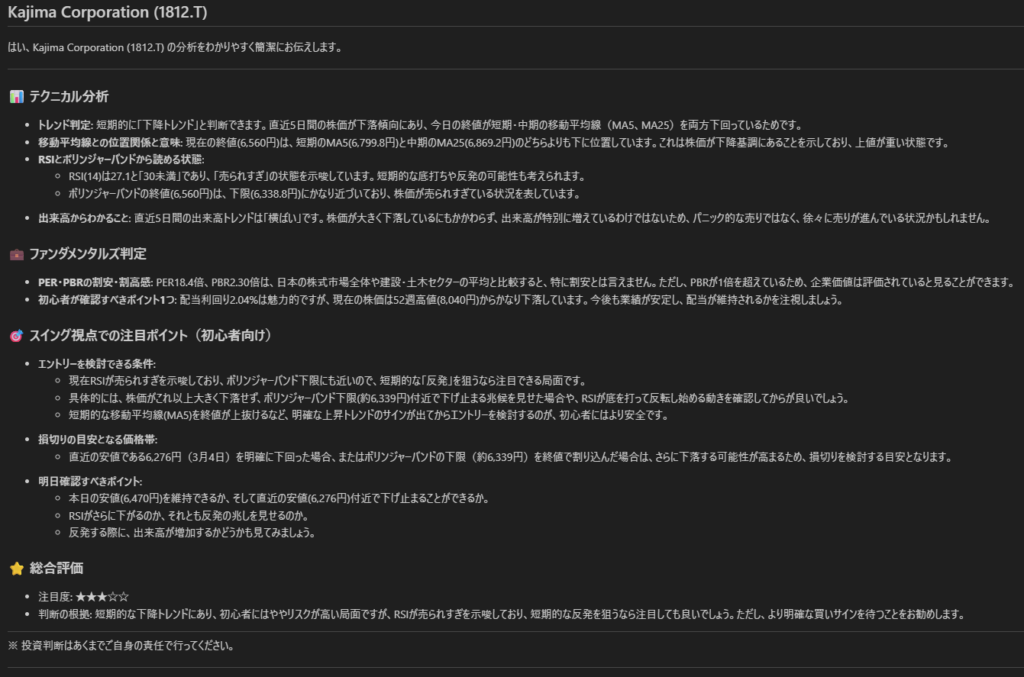This screenshot has width=1024, height=677.
Task: Click the トレンド判定 bullet label
Action: click(65, 125)
